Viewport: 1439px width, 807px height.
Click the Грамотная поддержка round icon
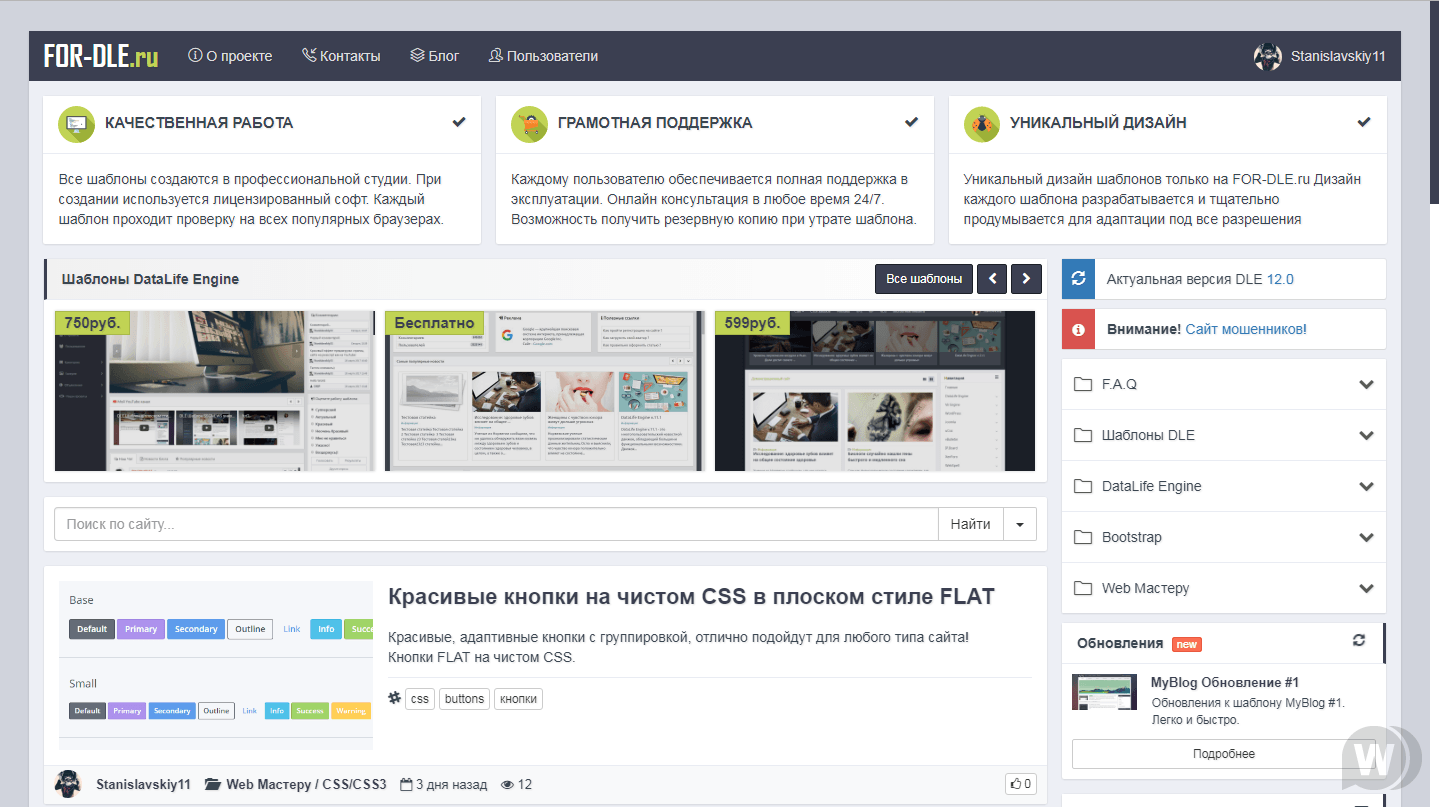pos(529,124)
